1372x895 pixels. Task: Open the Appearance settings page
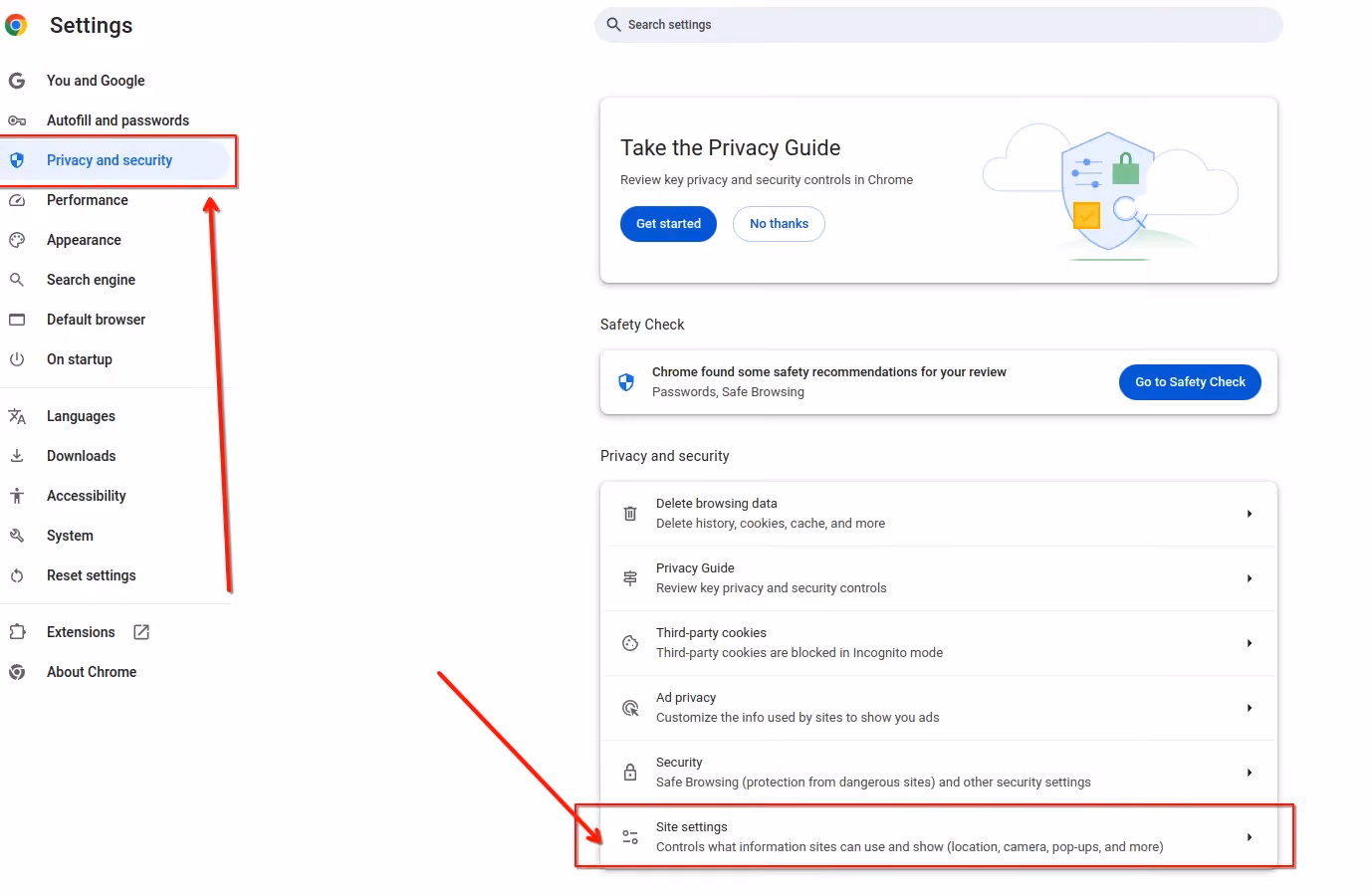coord(84,240)
